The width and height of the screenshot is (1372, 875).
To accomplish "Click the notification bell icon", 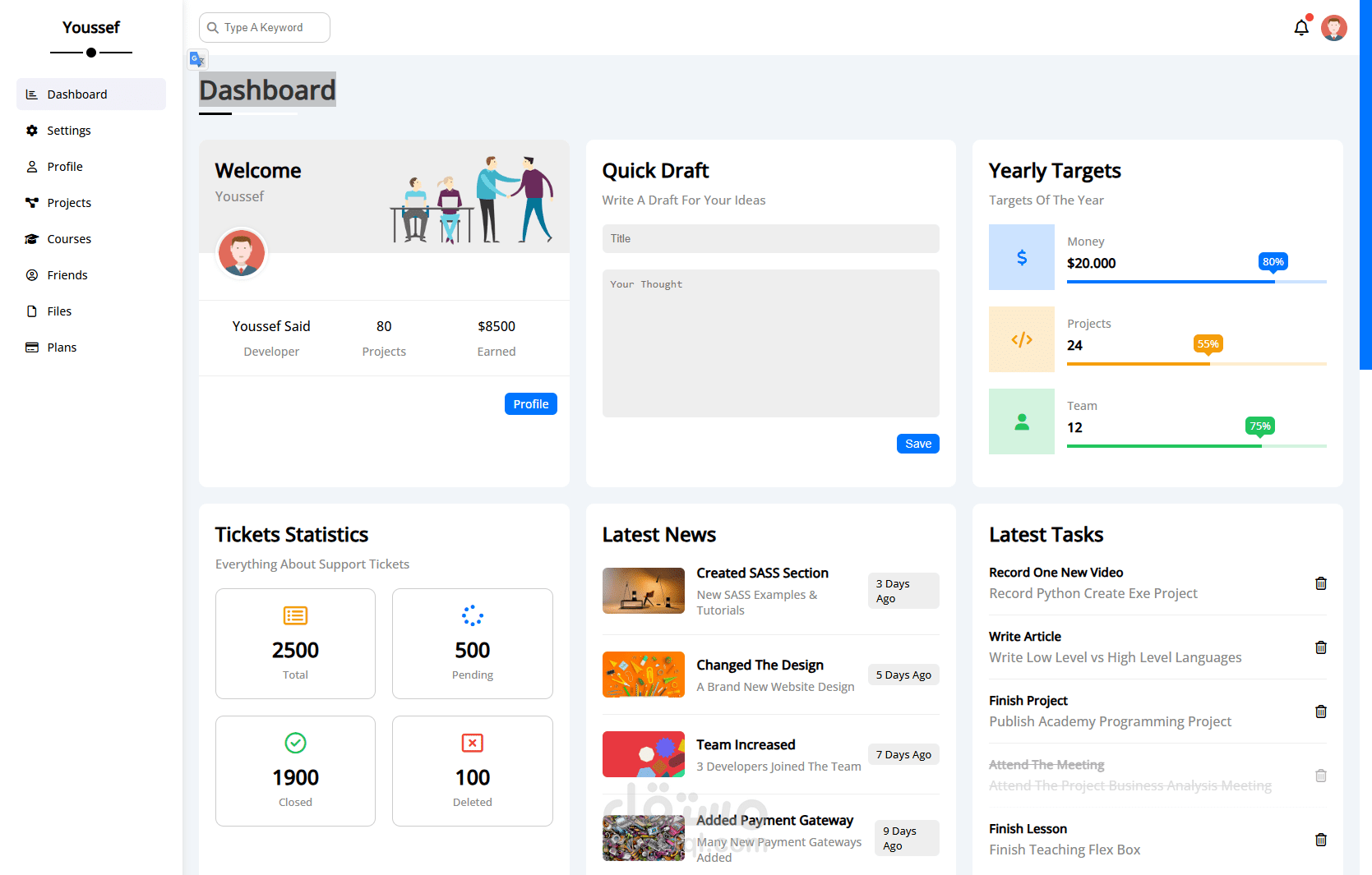I will (1301, 28).
